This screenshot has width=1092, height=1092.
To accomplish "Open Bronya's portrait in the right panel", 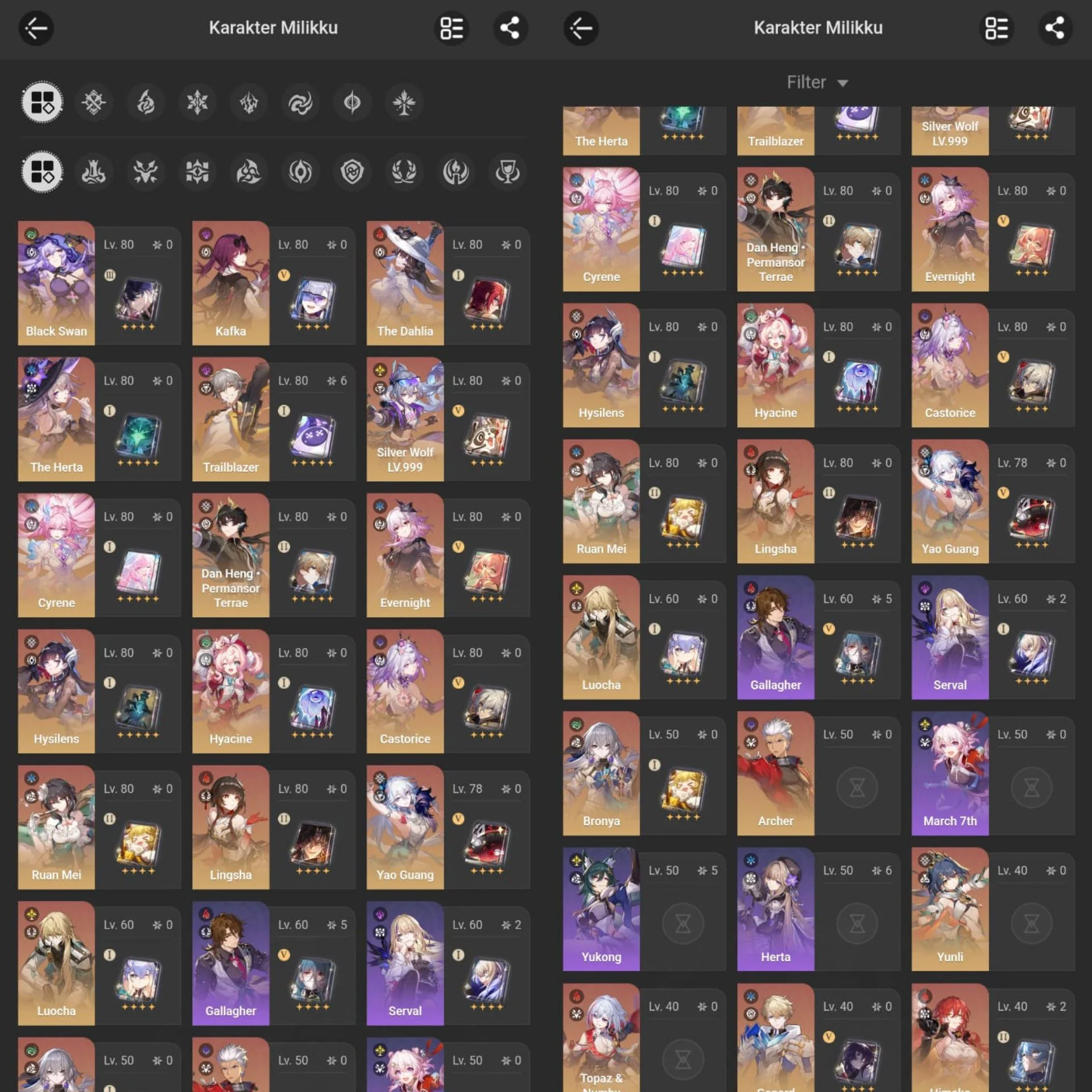I will [601, 773].
